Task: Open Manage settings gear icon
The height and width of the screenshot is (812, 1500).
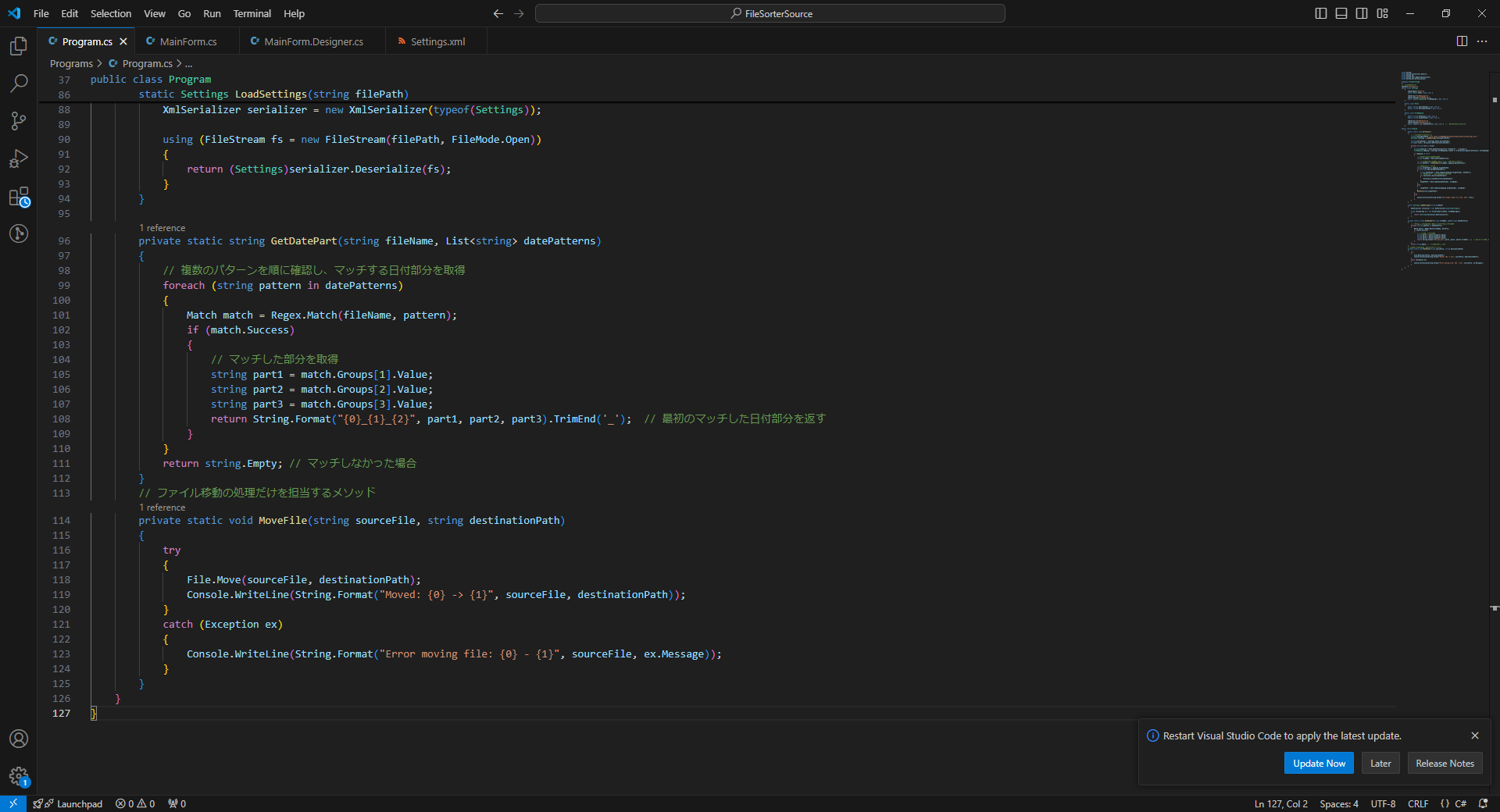Action: [19, 776]
